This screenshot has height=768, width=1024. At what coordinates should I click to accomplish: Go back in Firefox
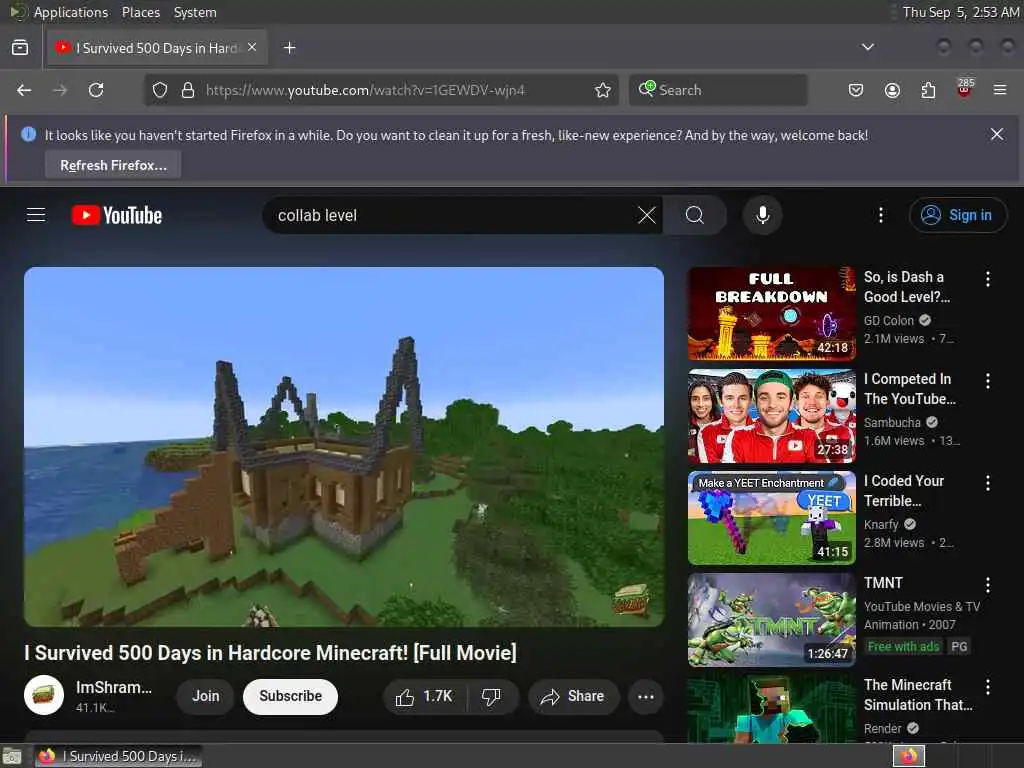pos(24,90)
